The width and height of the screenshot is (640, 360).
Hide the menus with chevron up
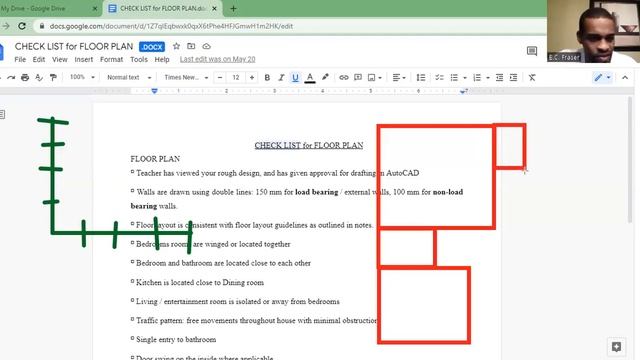(625, 78)
